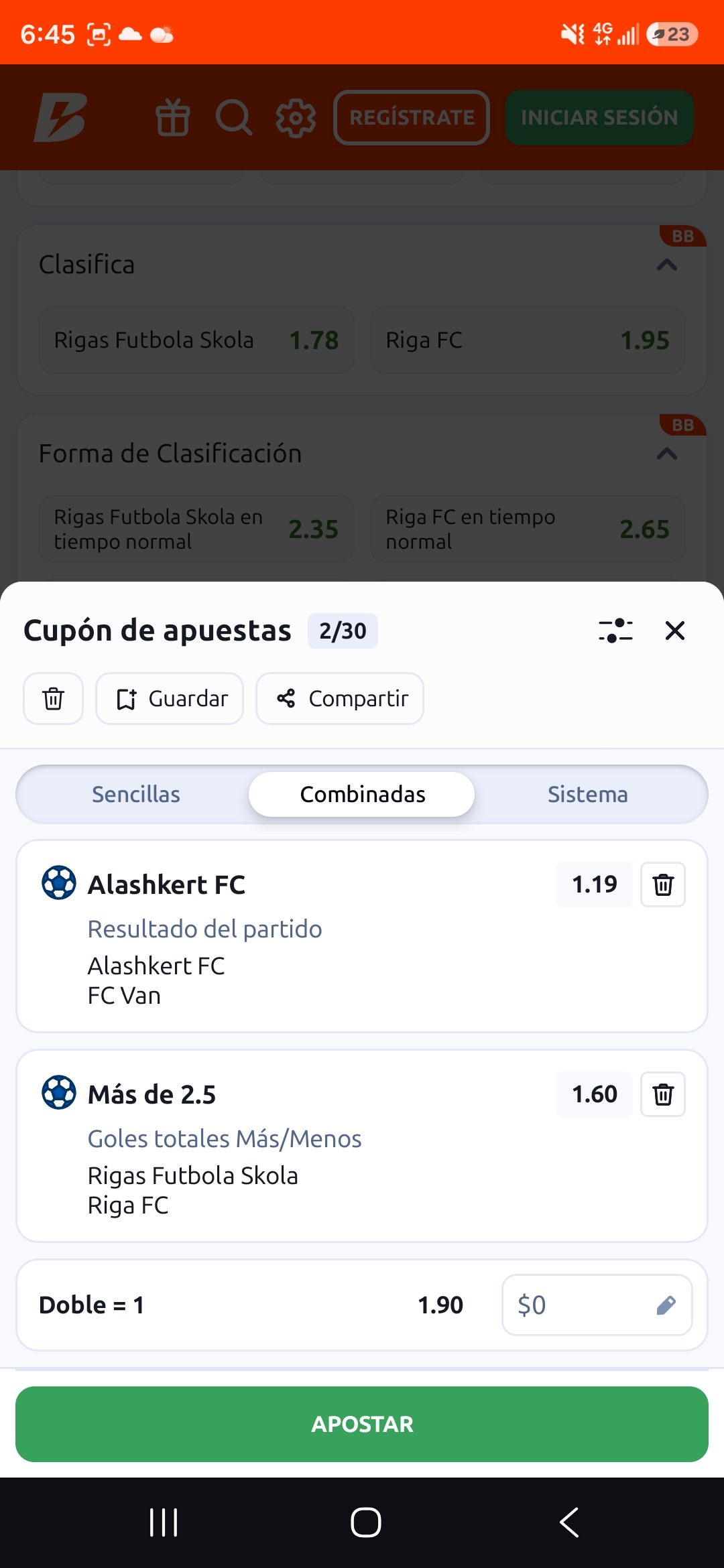Switch to the Sencillas tab
724x1568 pixels.
[x=136, y=794]
